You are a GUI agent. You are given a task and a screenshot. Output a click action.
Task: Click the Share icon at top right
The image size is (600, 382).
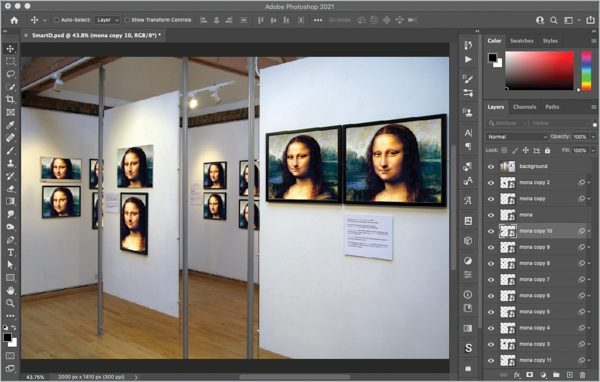coord(590,20)
